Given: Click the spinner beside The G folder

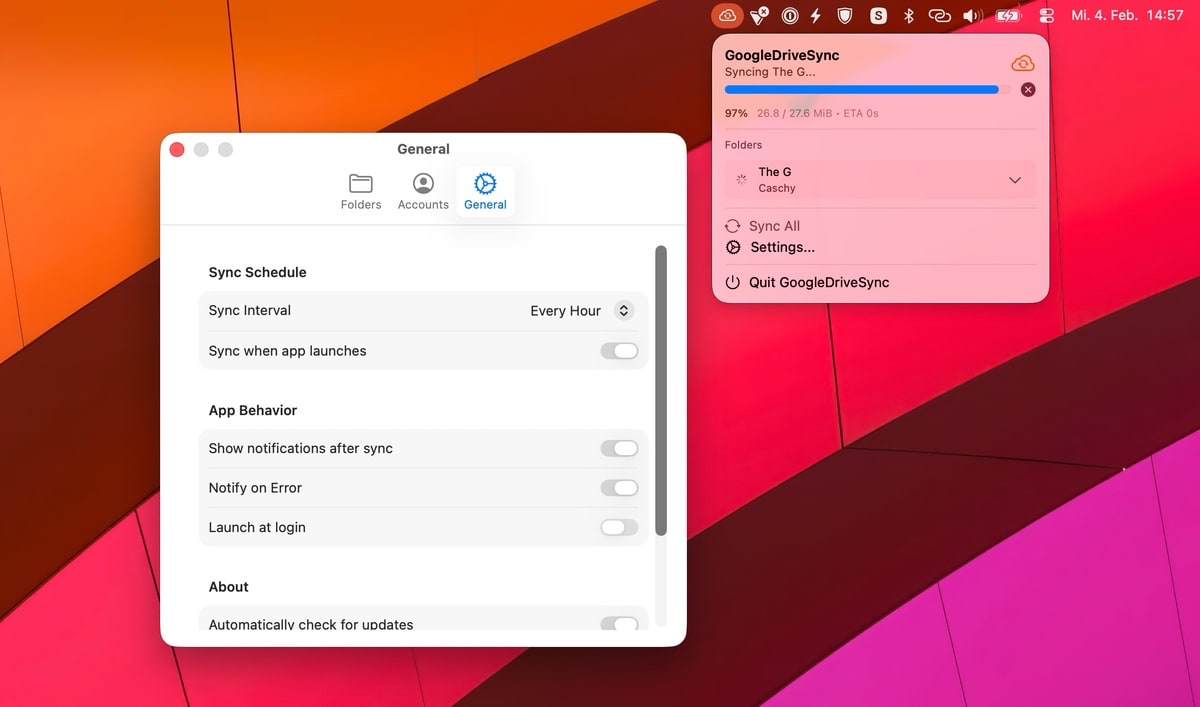Looking at the screenshot, I should (741, 179).
